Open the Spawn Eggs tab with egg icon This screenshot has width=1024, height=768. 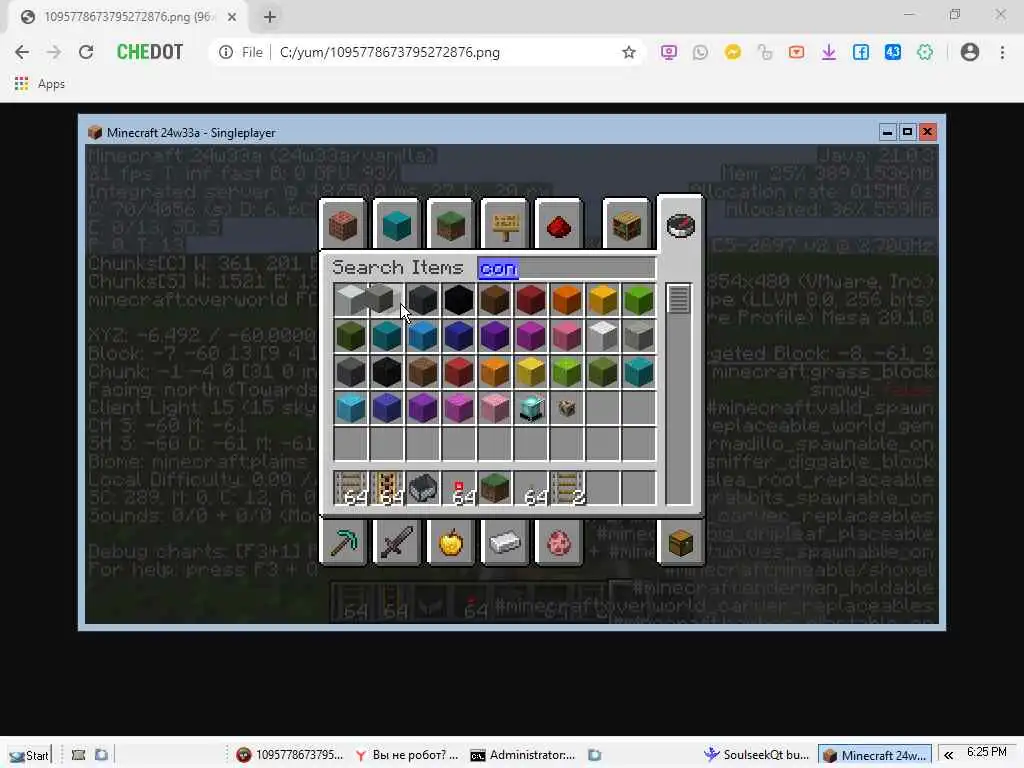pos(558,541)
